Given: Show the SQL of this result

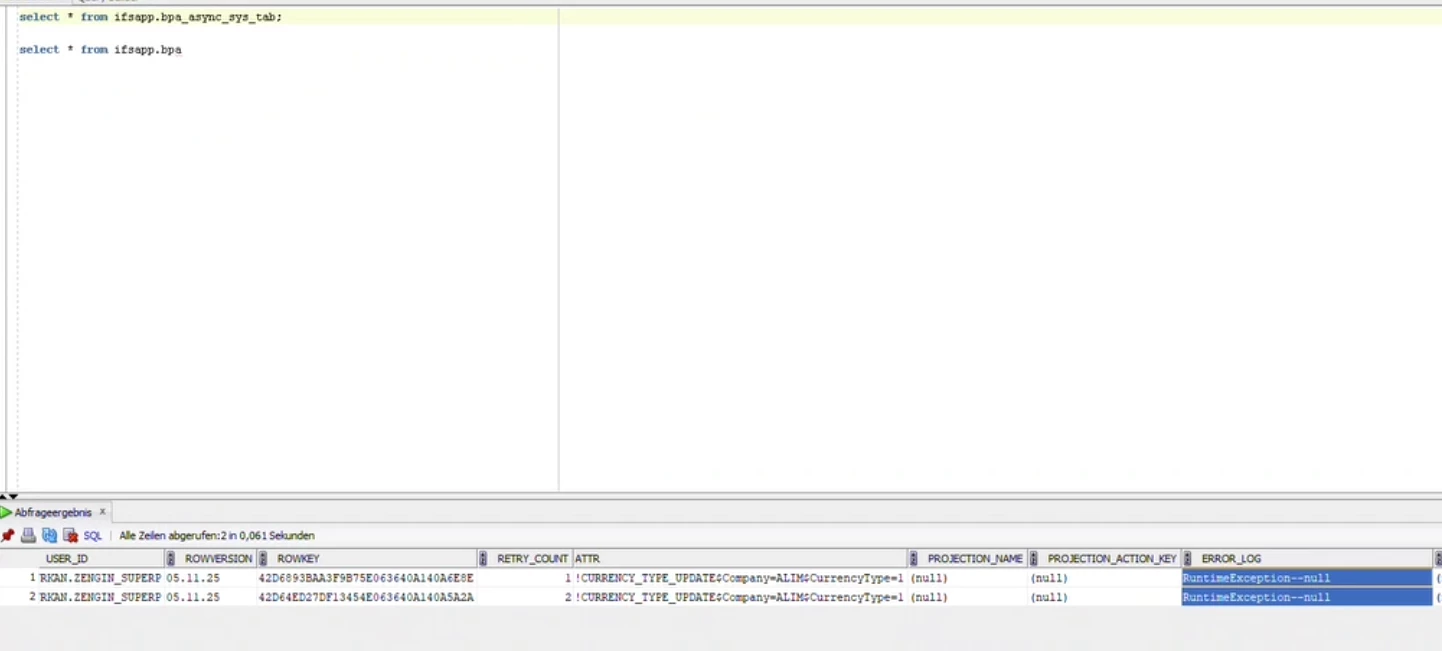Looking at the screenshot, I should tap(93, 536).
